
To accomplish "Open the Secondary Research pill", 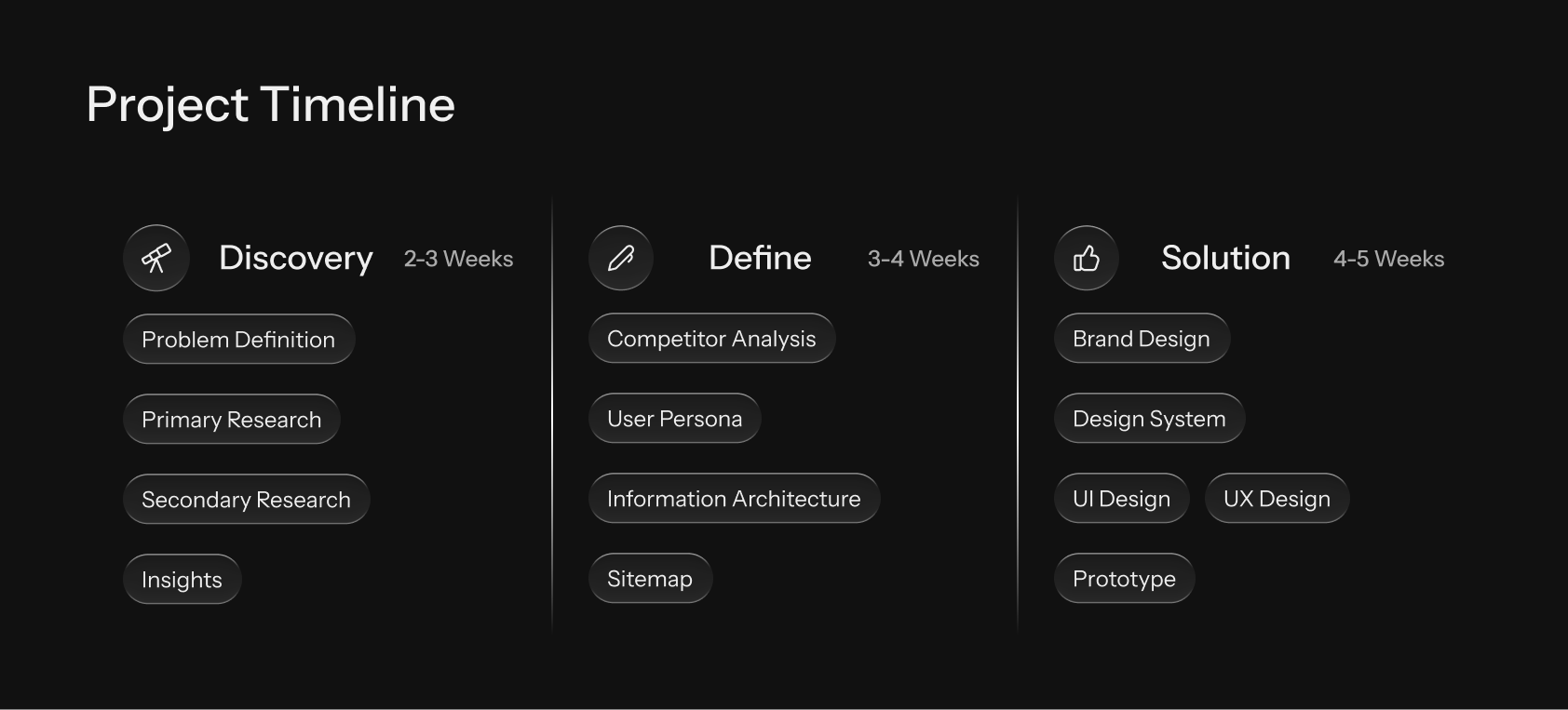I will 246,500.
